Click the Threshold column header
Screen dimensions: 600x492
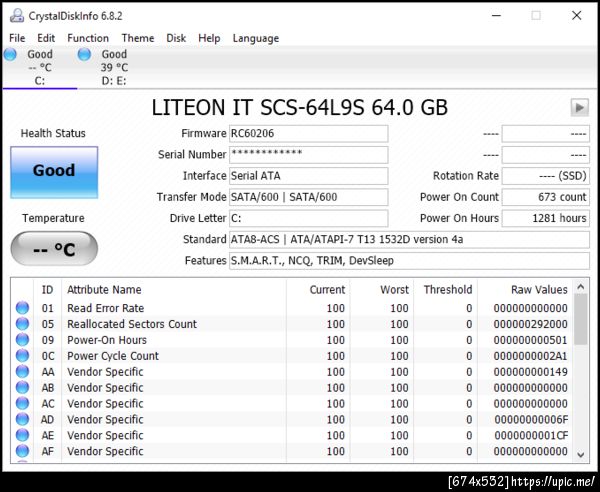(445, 290)
